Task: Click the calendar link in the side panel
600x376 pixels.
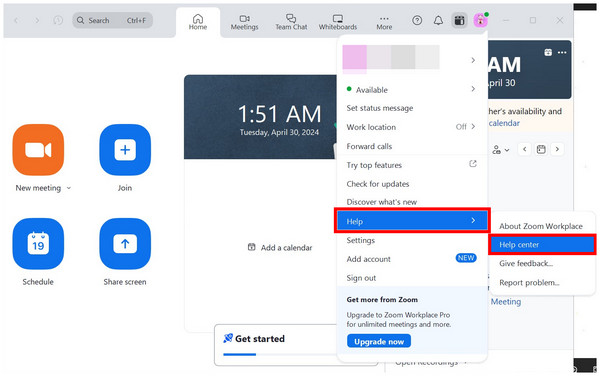Action: click(x=504, y=123)
